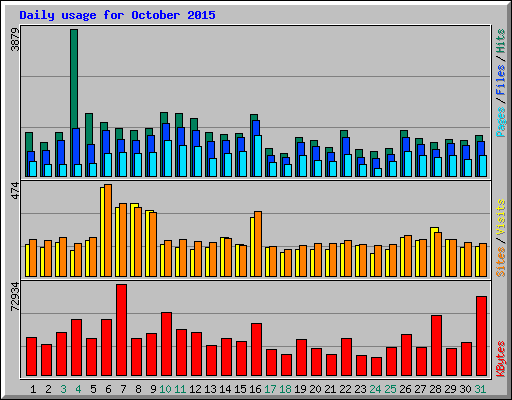This screenshot has height=400, width=512.
Task: Click the 72934 KBytes axis value
Action: click(x=15, y=297)
